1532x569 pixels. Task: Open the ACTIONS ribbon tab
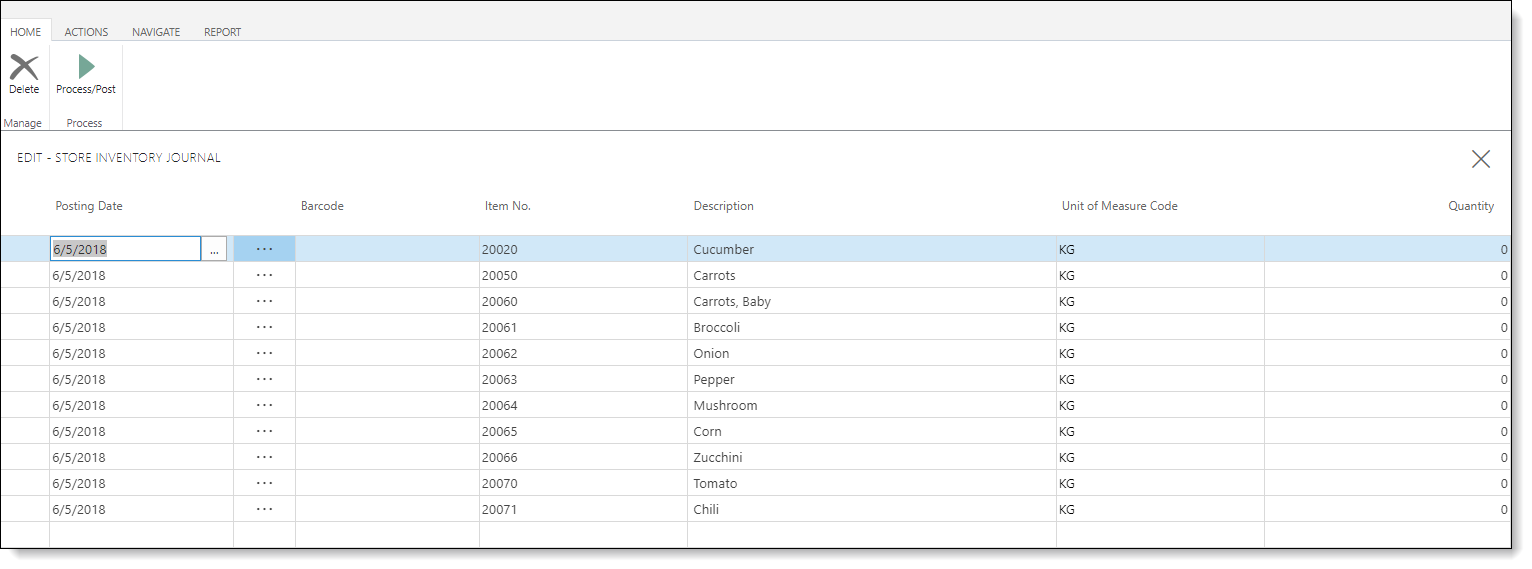(86, 32)
